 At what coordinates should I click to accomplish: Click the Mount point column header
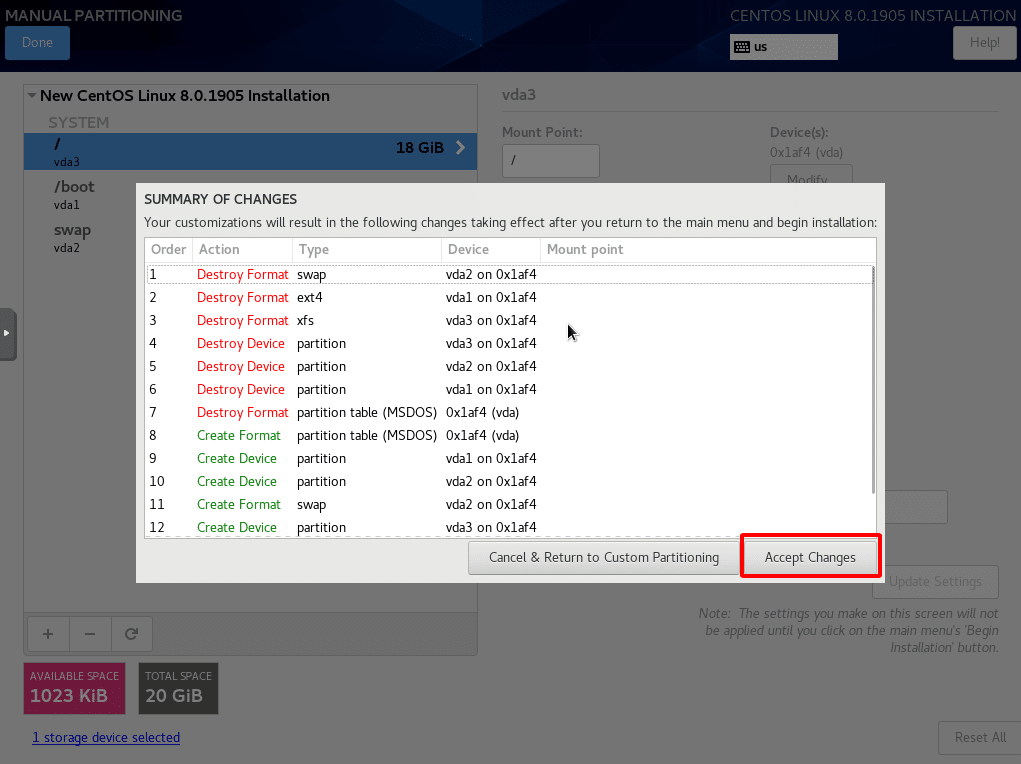click(708, 249)
